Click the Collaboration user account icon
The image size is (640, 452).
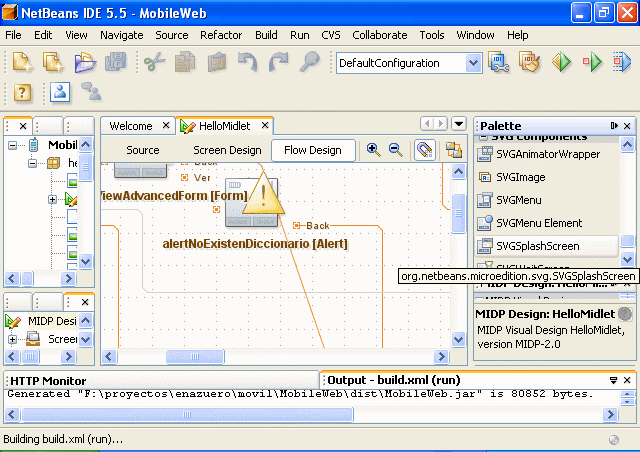tap(60, 92)
